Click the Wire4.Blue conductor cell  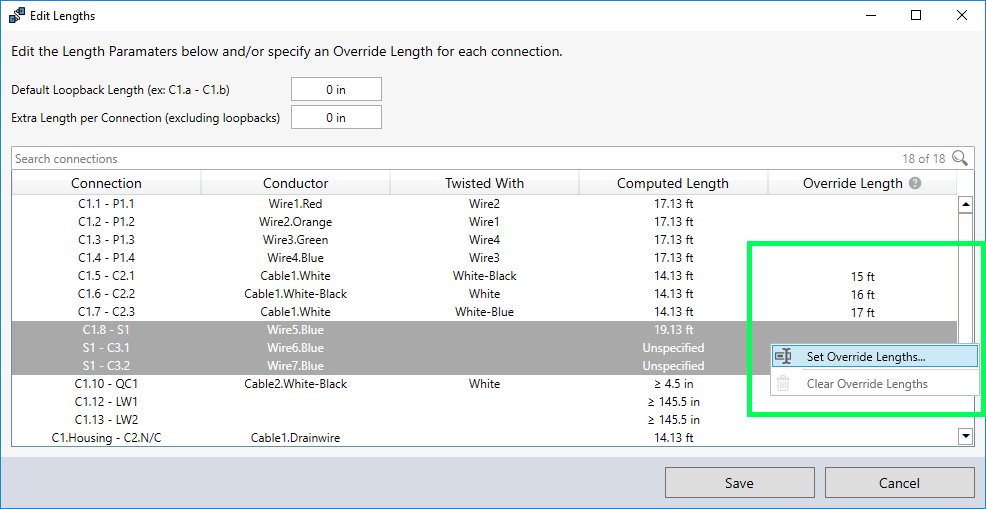coord(296,258)
